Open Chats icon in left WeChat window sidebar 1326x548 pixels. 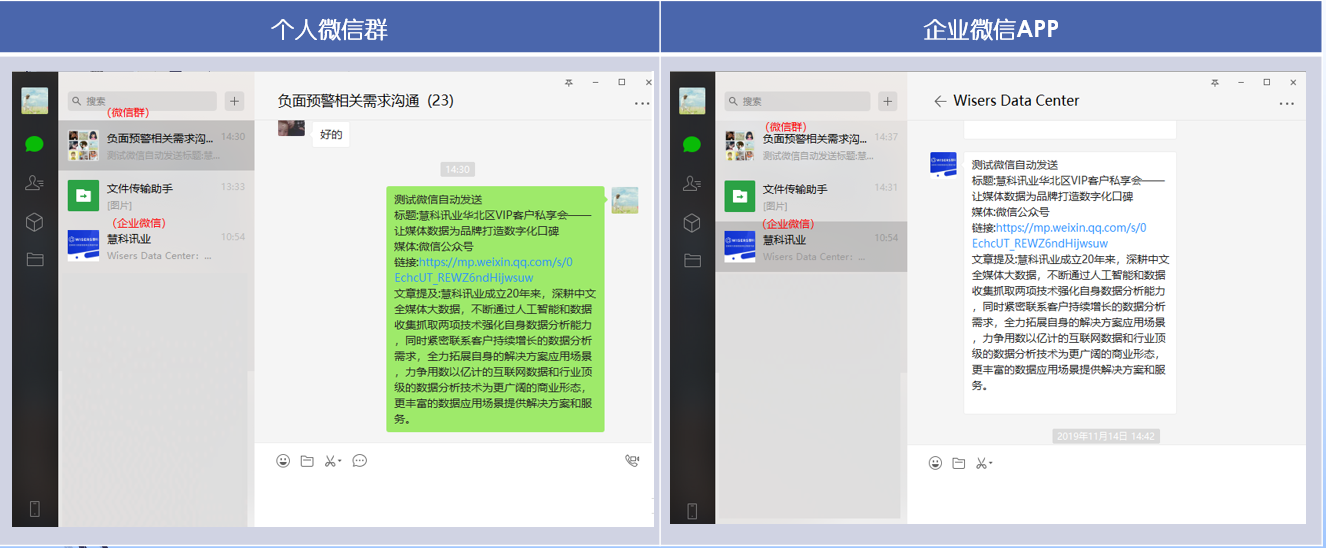[35, 144]
